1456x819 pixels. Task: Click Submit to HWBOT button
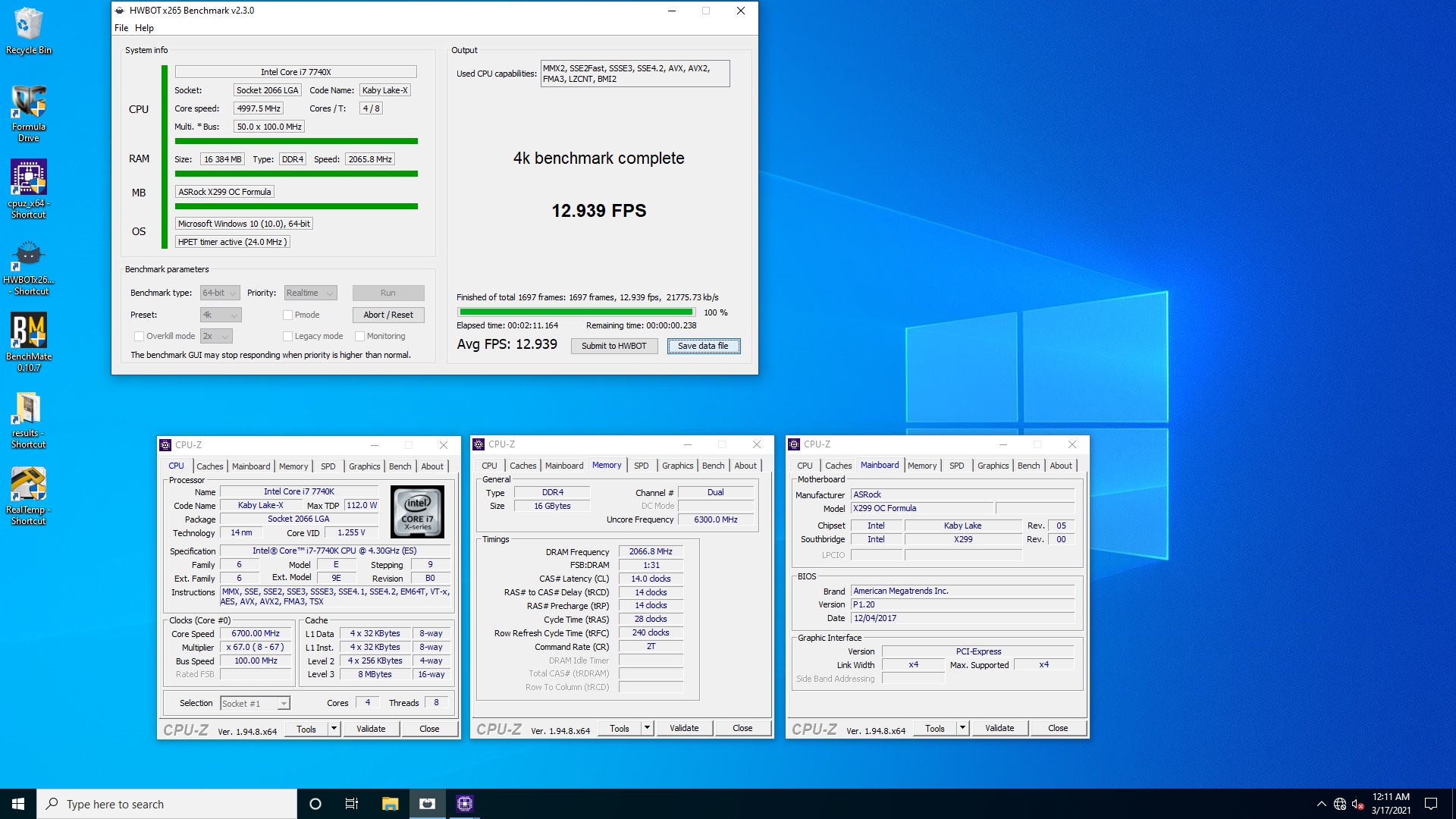[614, 346]
